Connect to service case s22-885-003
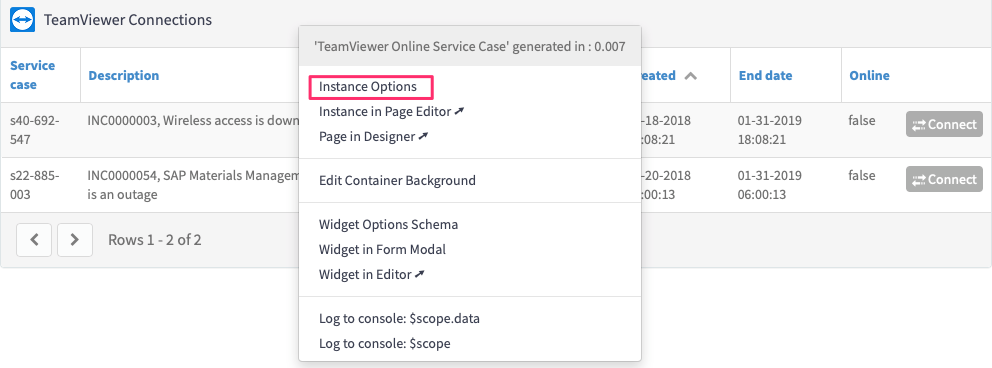Screen dimensions: 992x368 tap(944, 180)
